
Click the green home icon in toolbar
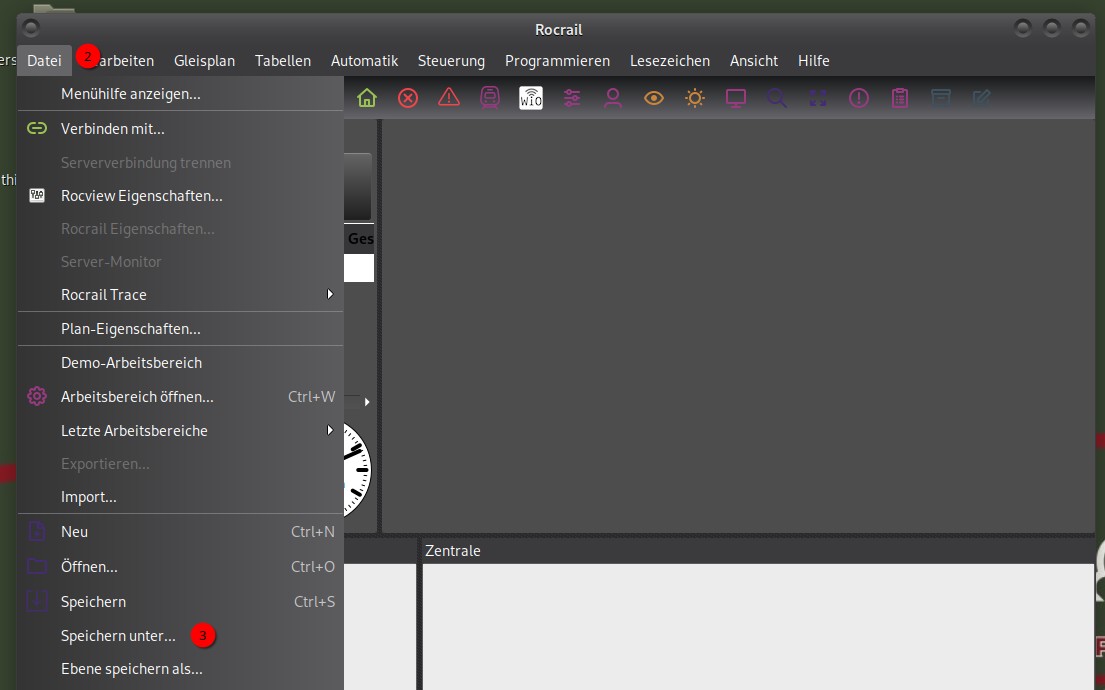pos(367,98)
